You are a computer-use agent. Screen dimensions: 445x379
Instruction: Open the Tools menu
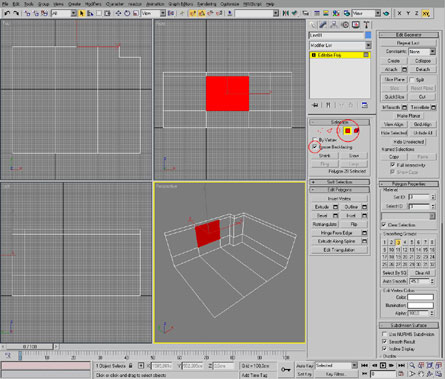click(x=29, y=4)
